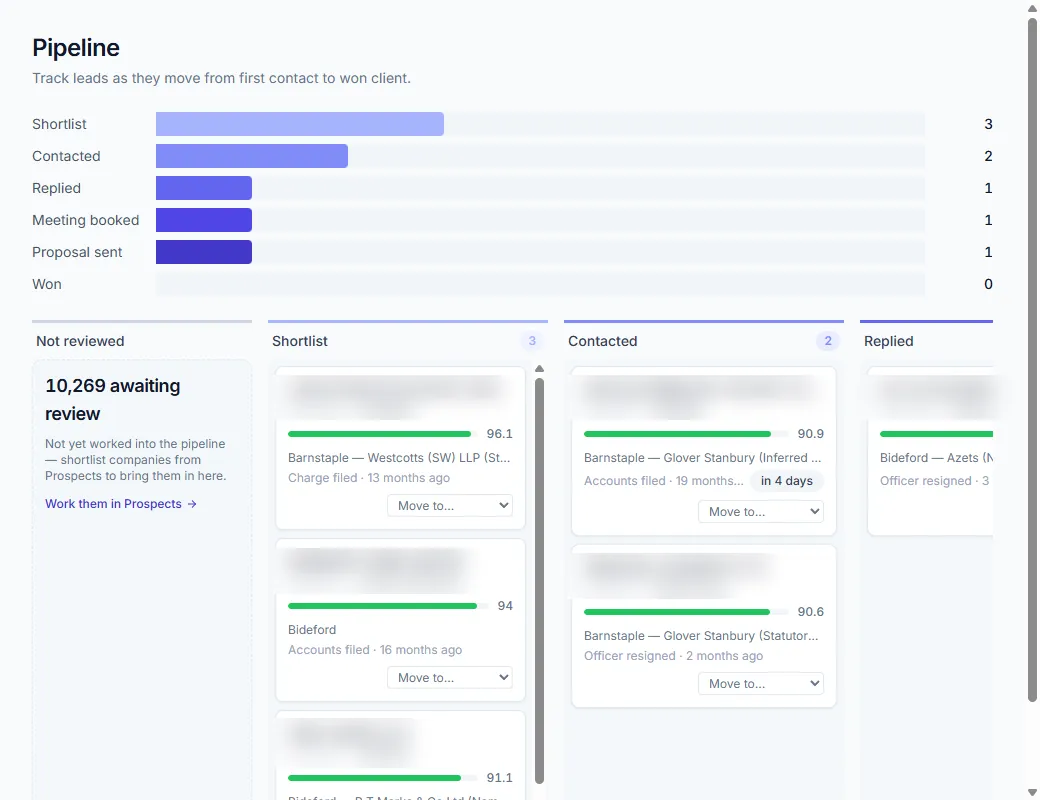Click the Shortlist column scrollbar
Screen dimensions: 1040x800
click(539, 580)
